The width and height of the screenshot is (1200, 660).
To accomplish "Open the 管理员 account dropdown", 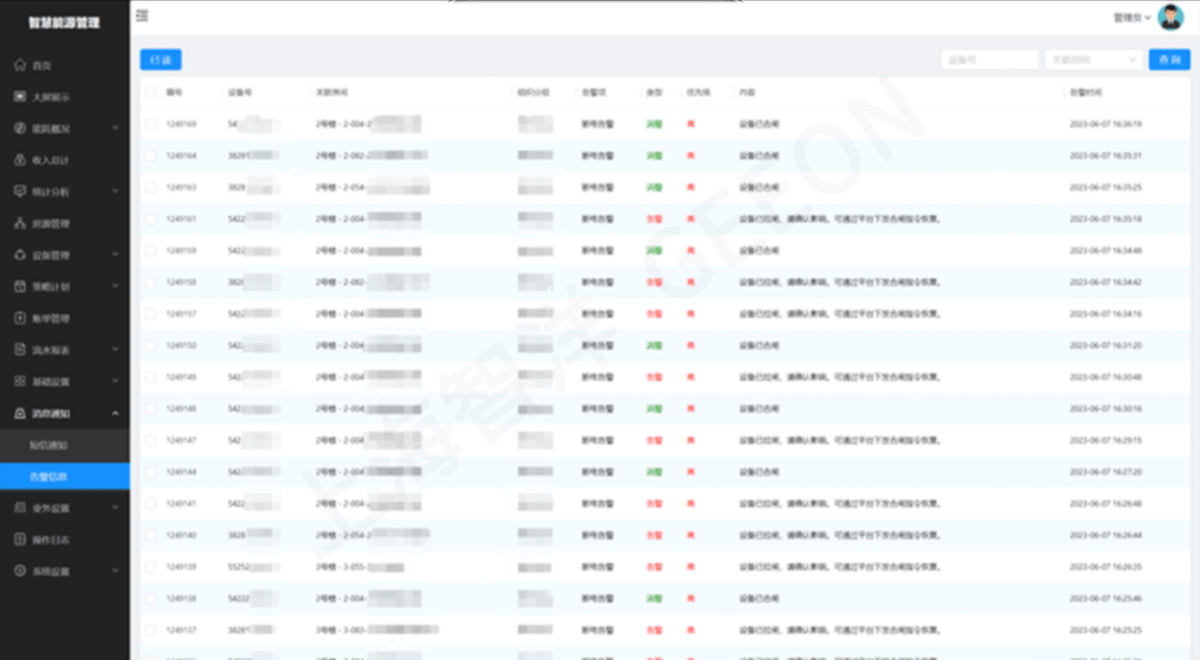I will click(x=1132, y=17).
